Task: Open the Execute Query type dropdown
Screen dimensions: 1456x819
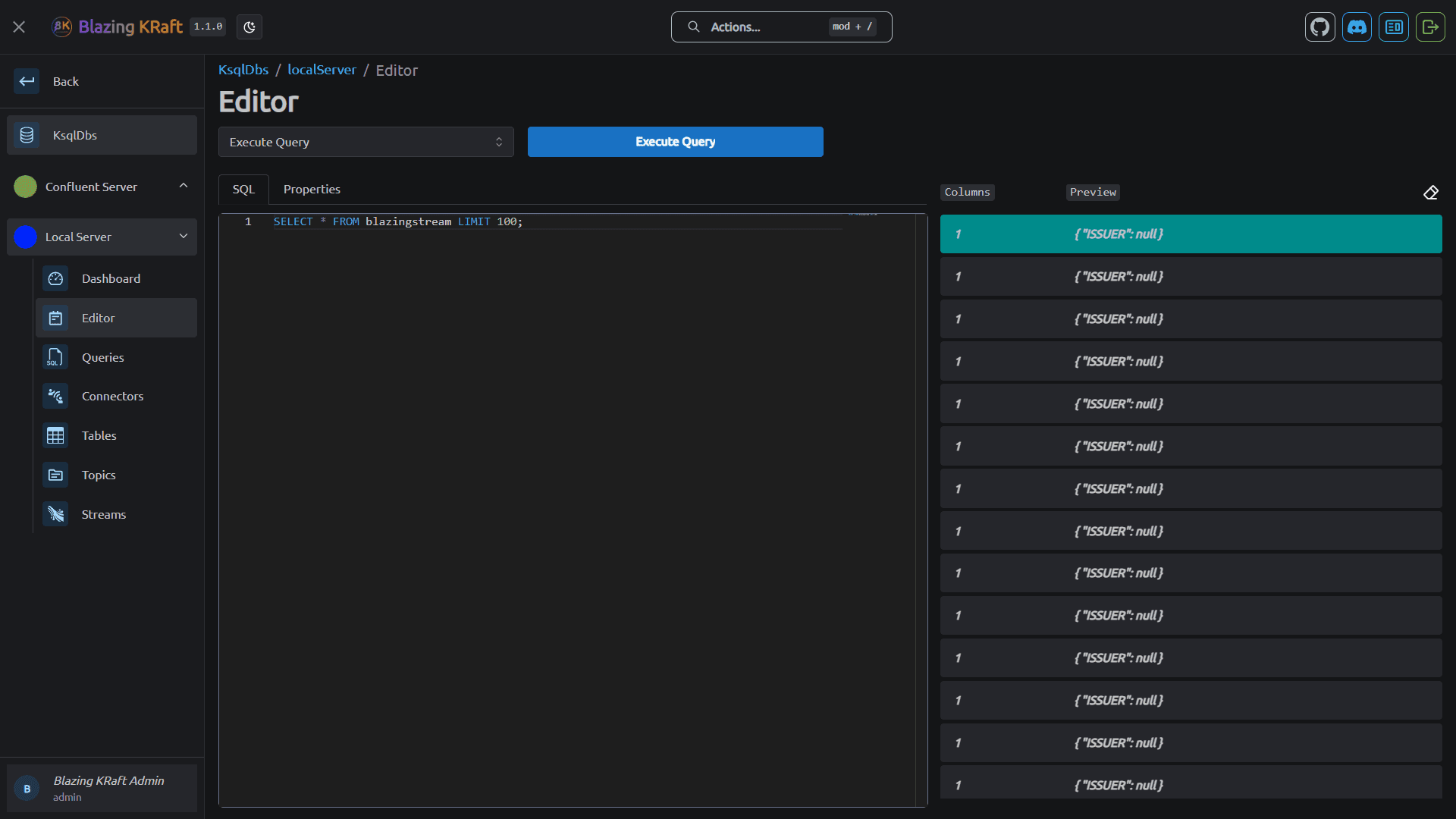Action: coord(366,142)
